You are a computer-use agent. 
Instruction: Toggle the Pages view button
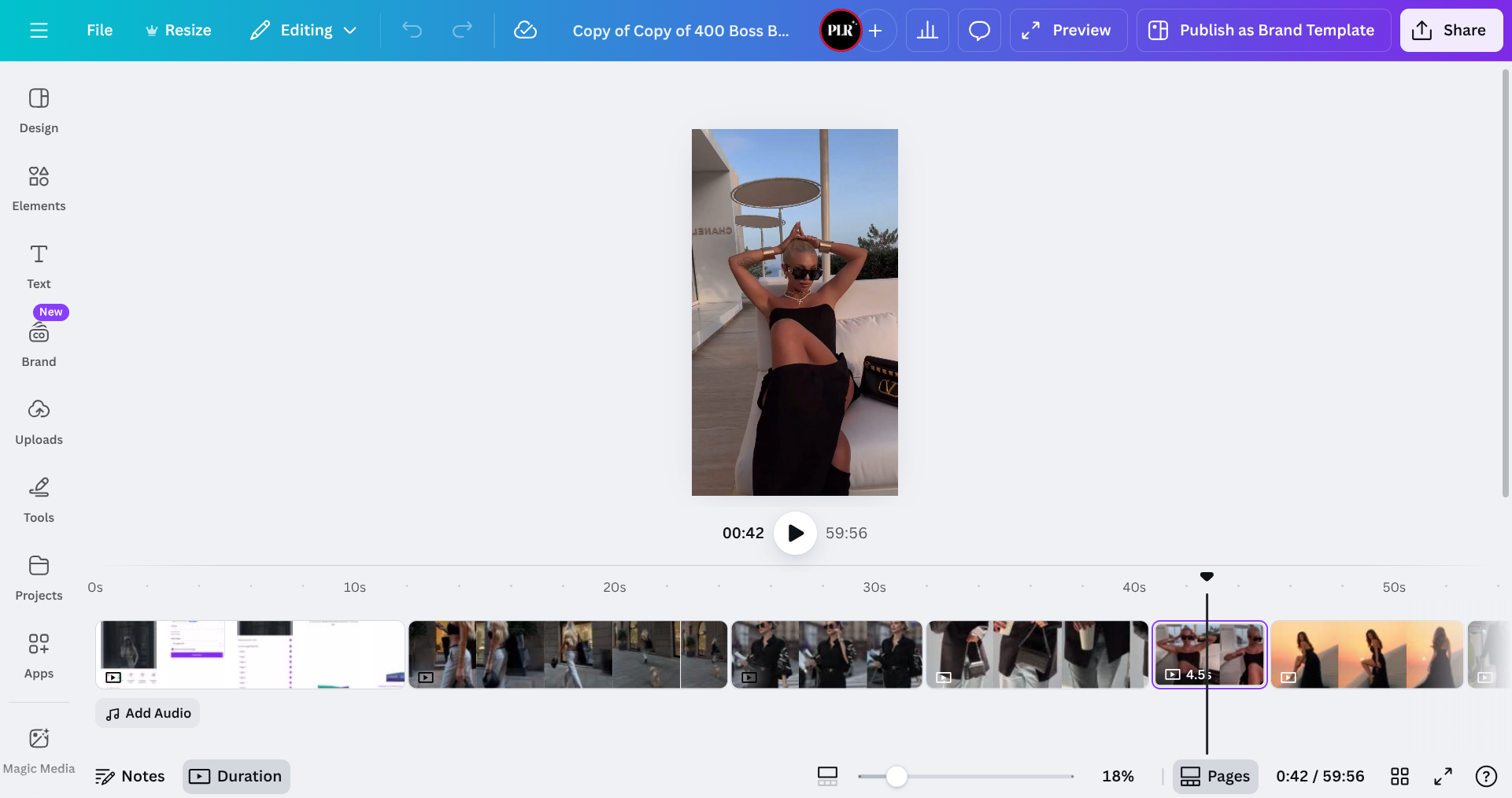(x=1215, y=776)
